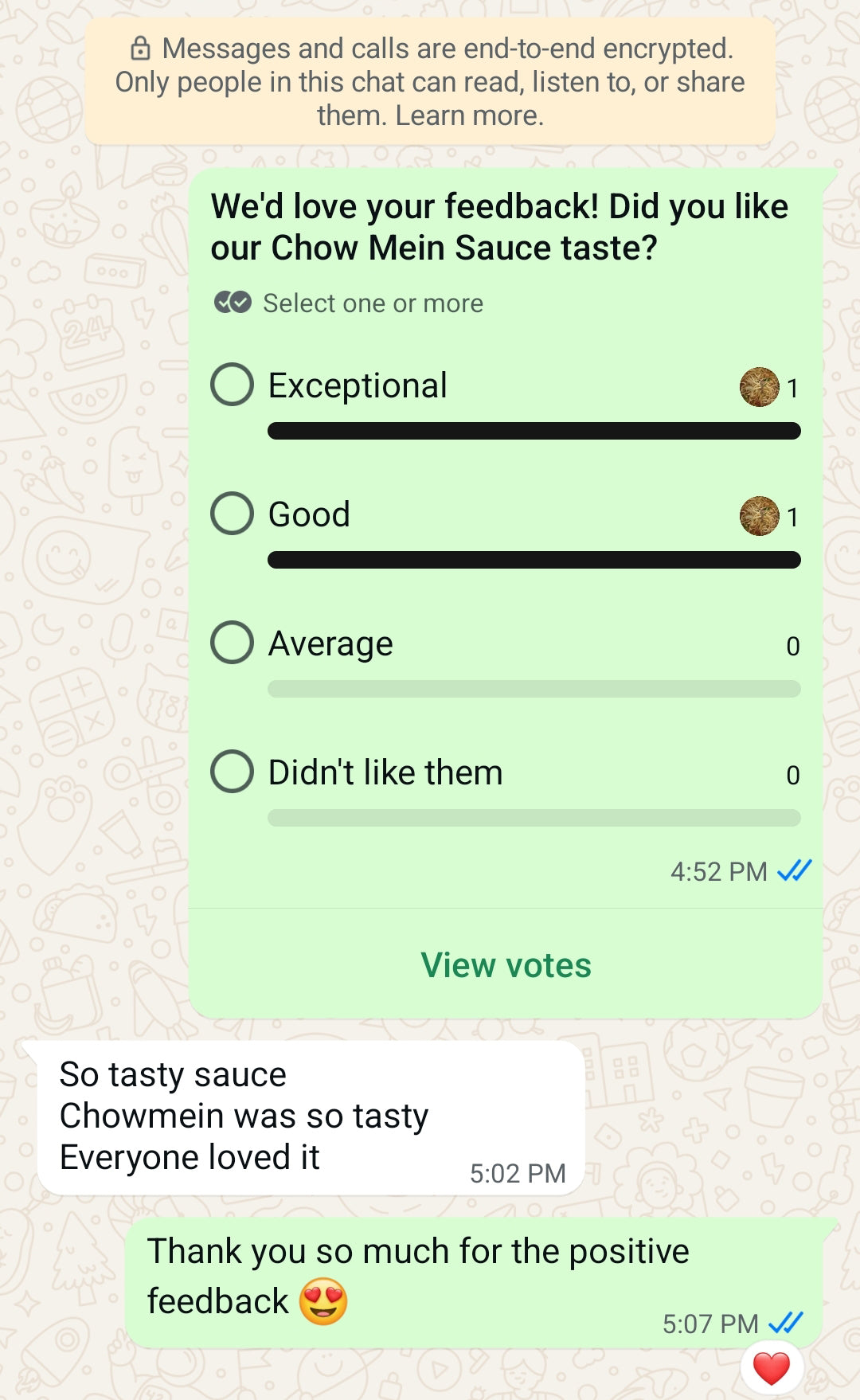
Task: Tap the lock icon in encryption notice
Action: 140,49
